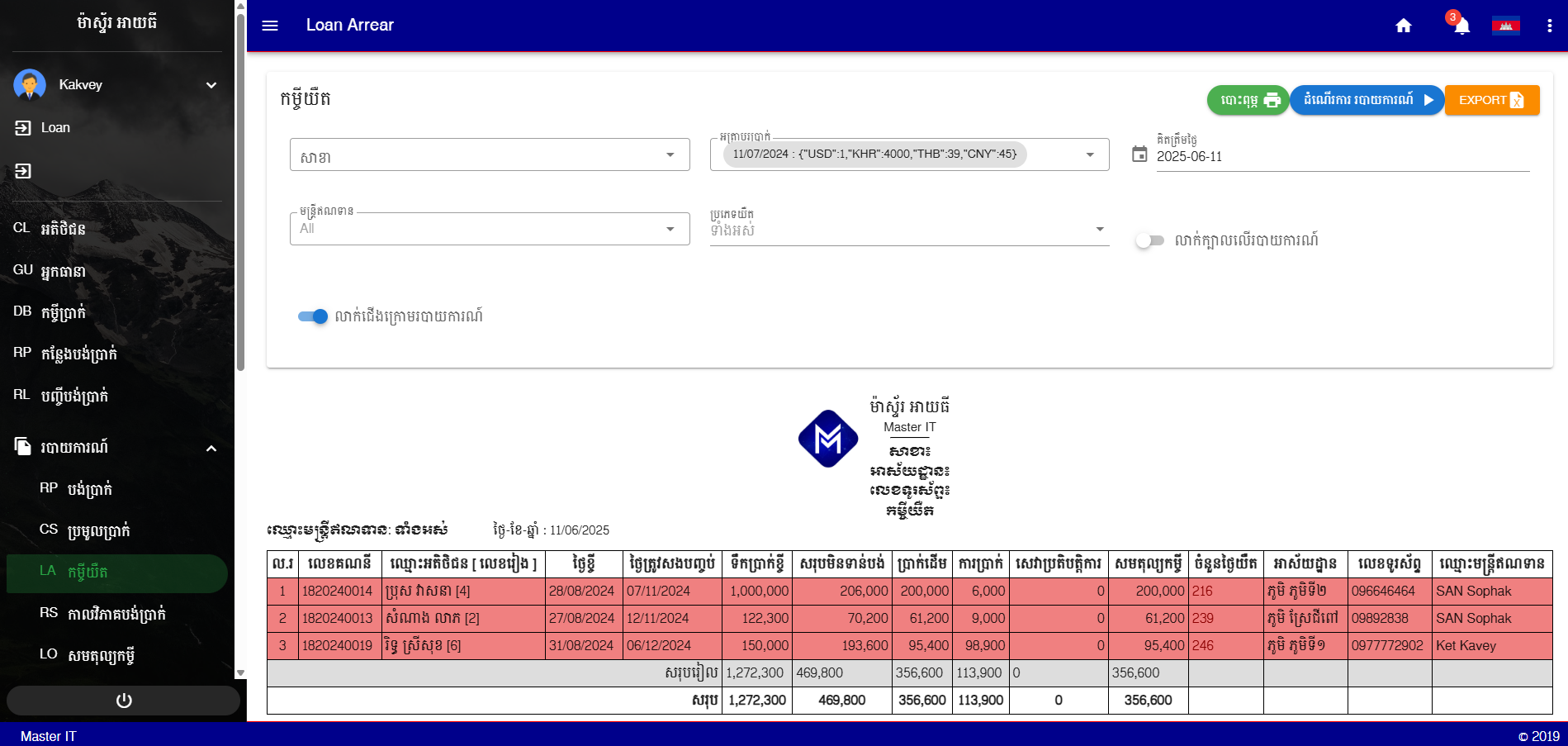Select the LA loan arrear submenu

pyautogui.click(x=117, y=573)
